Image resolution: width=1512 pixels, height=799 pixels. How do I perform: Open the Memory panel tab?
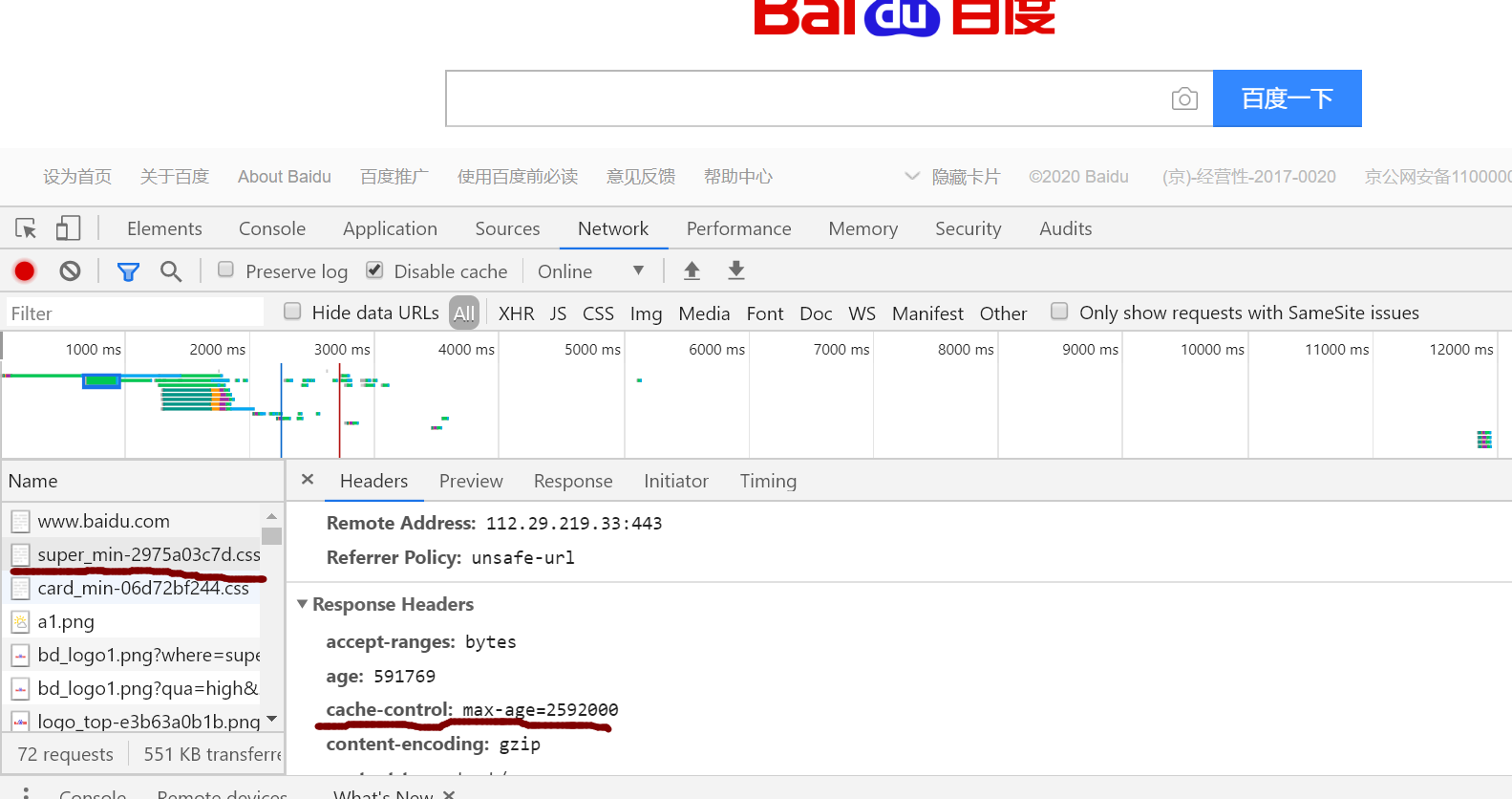pyautogui.click(x=863, y=228)
